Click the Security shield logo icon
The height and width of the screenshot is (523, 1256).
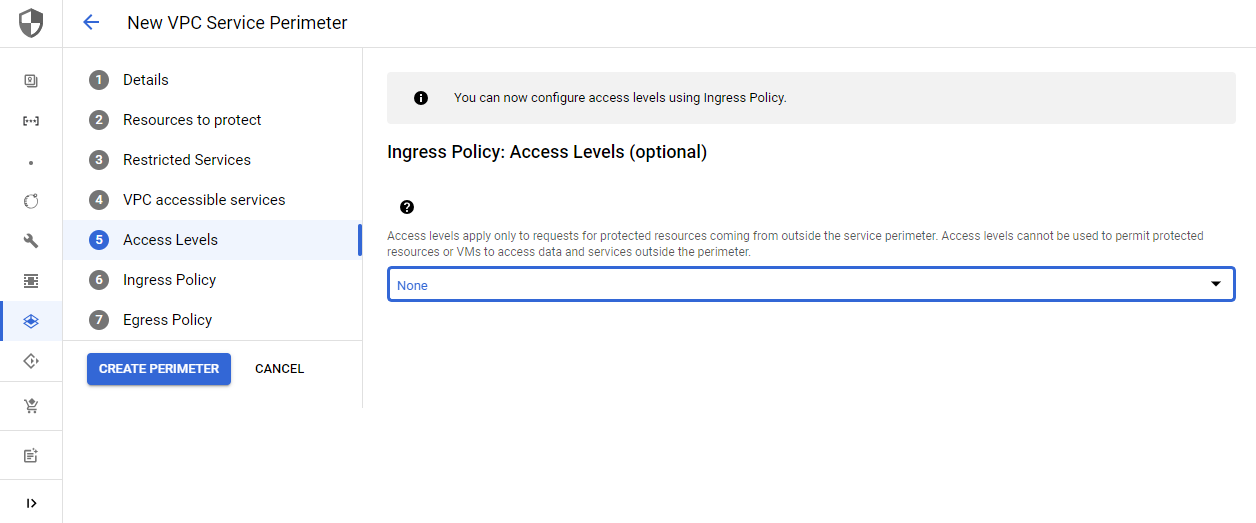[x=31, y=23]
